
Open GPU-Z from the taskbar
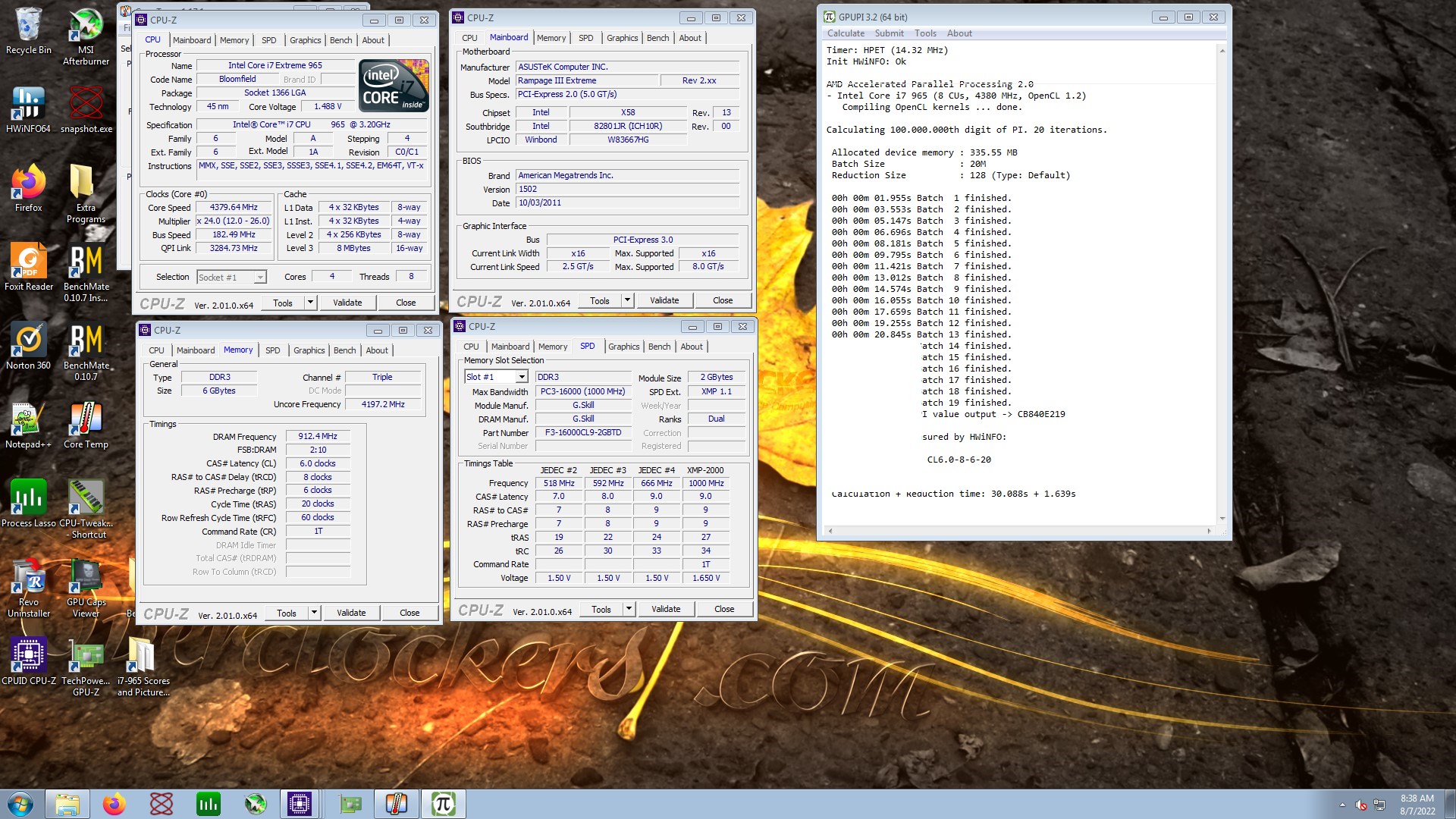[349, 804]
